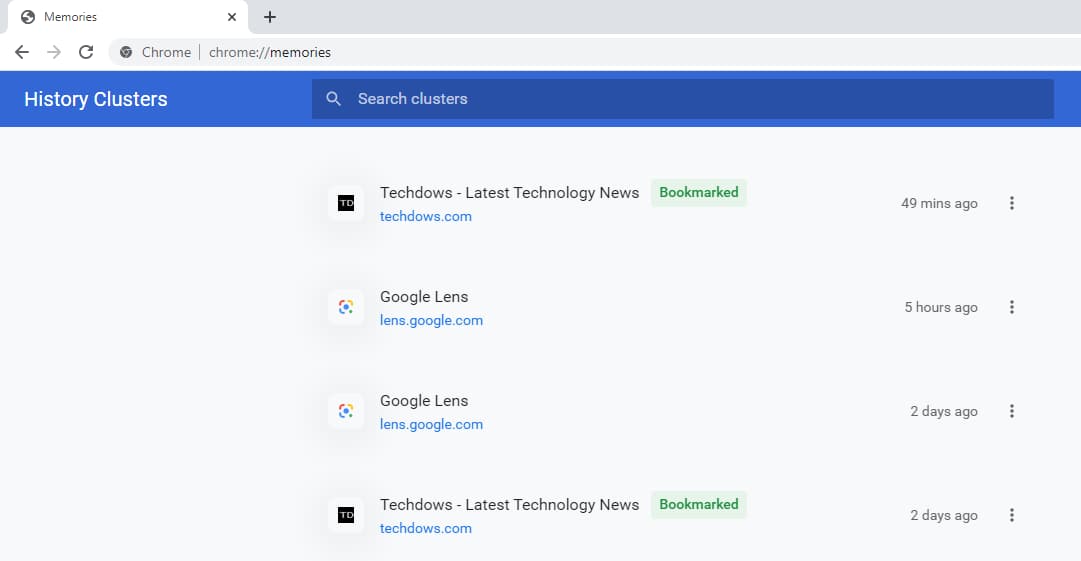Click the 2 days ago timestamp on Techdows row
The height and width of the screenshot is (561, 1081).
[x=944, y=516]
